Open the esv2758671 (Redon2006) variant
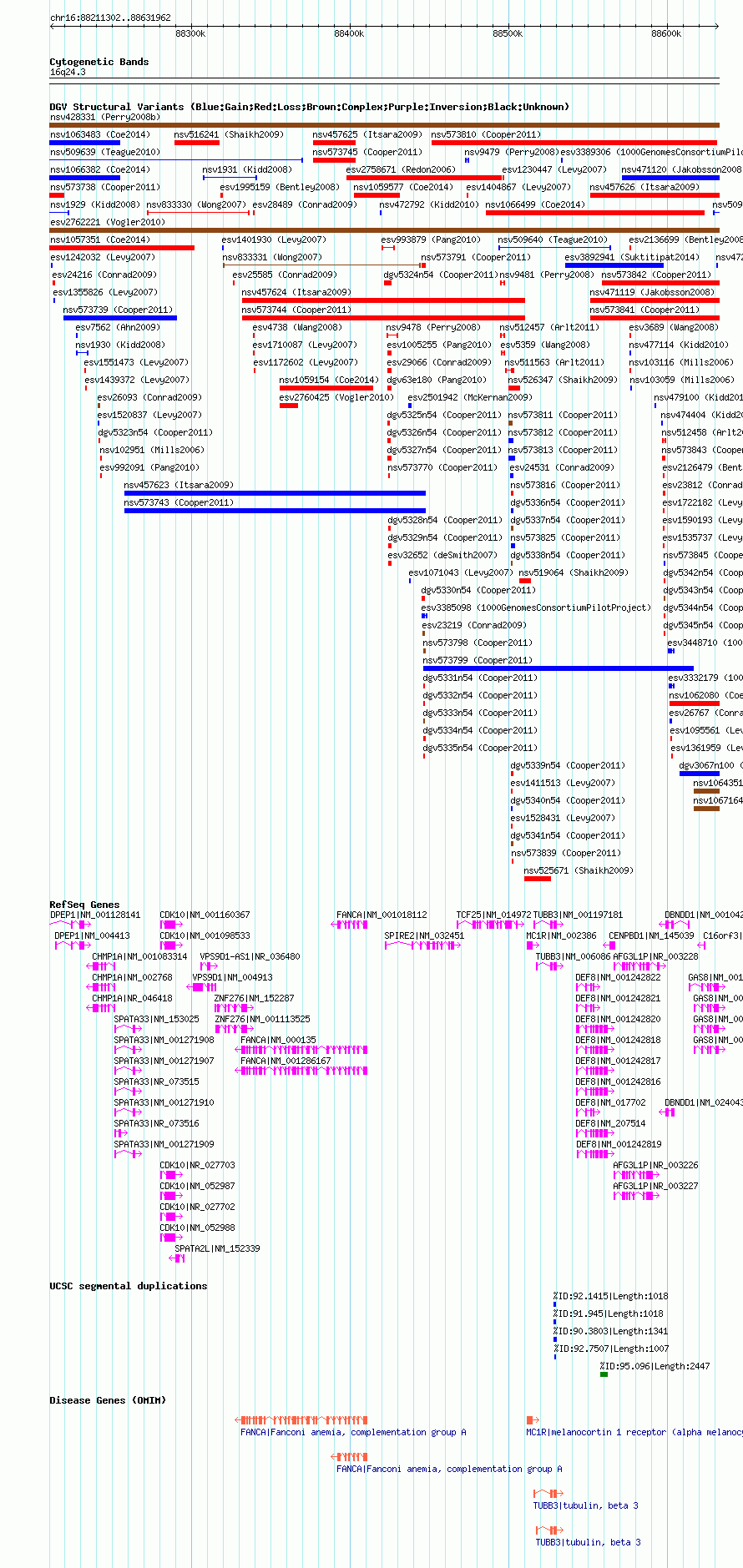Image resolution: width=743 pixels, height=1568 pixels. [x=401, y=169]
